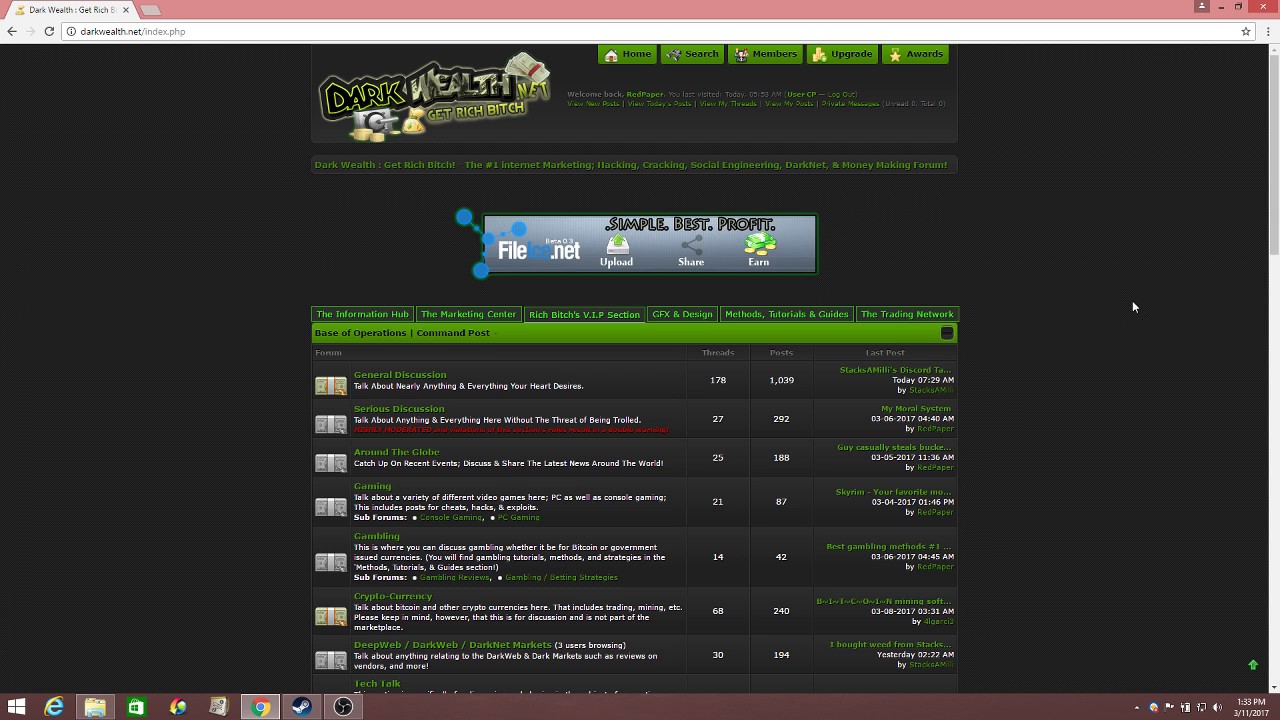Switch to The Marketing Center tab
Screen dimensions: 1280x720
click(x=468, y=314)
